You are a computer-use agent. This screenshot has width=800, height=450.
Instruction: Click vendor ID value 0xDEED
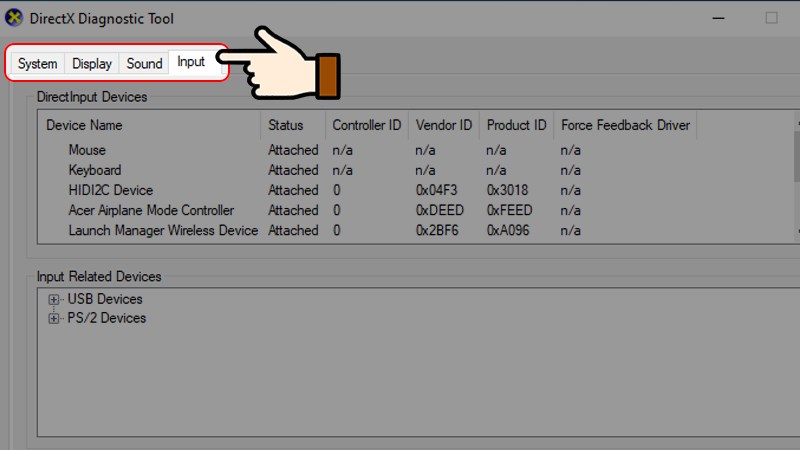[x=440, y=210]
